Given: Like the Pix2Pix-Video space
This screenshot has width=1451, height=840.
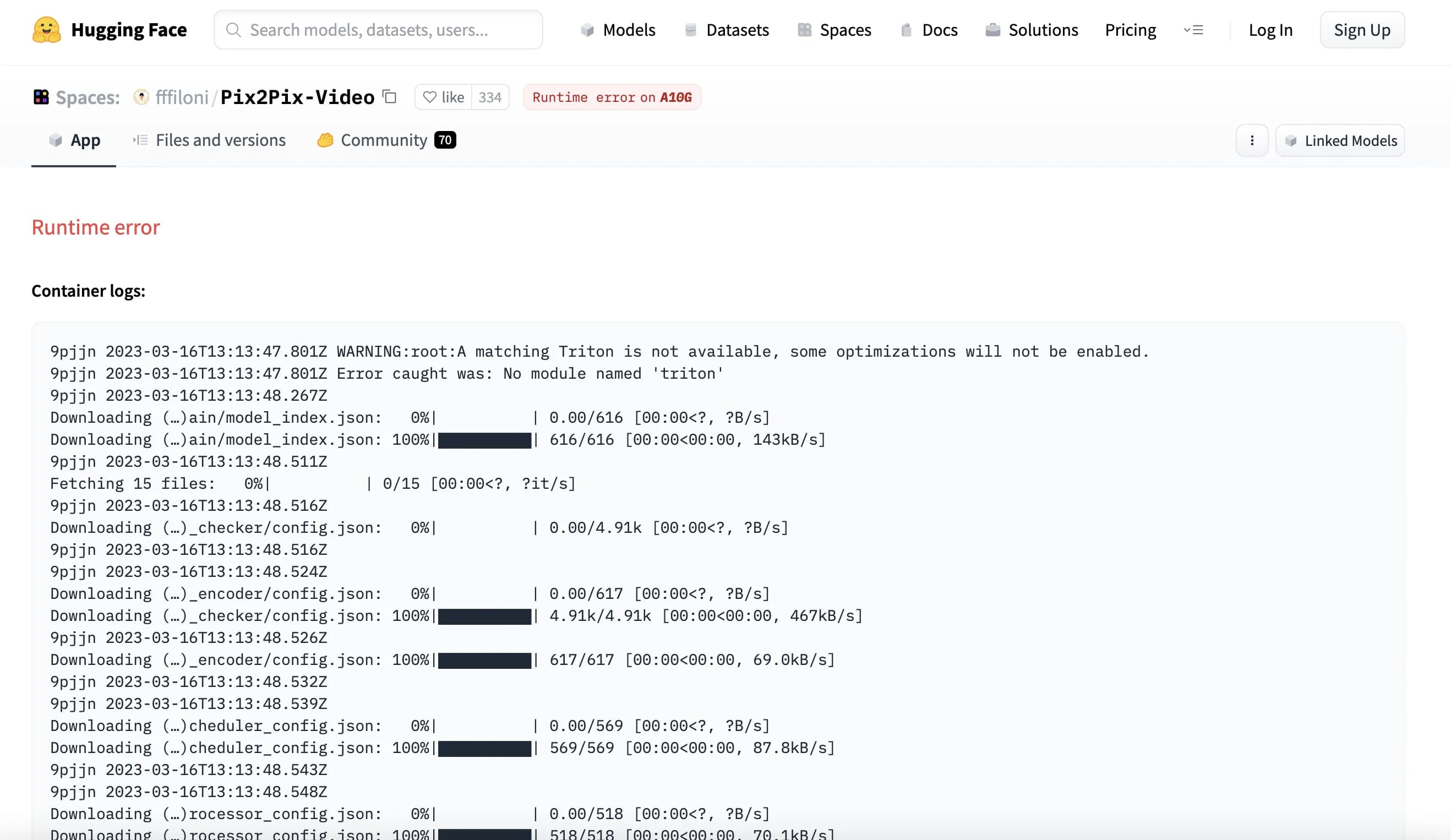Looking at the screenshot, I should [443, 97].
